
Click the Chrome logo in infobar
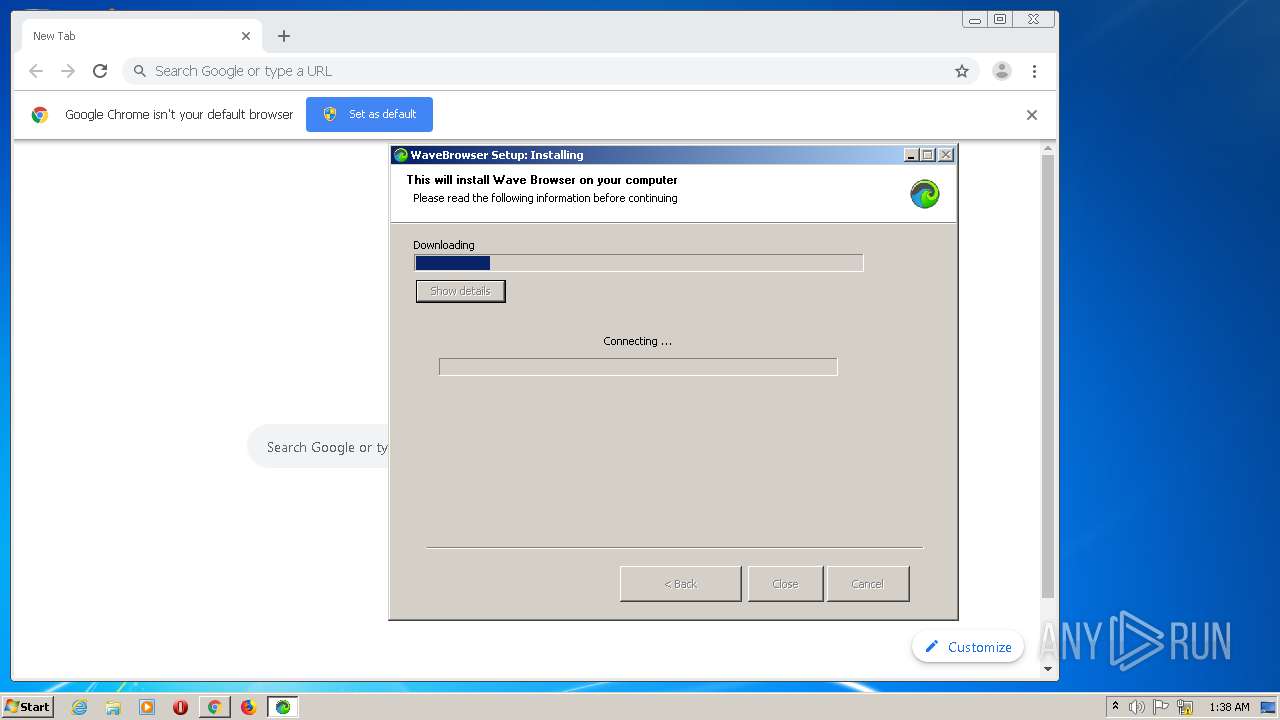pyautogui.click(x=40, y=115)
